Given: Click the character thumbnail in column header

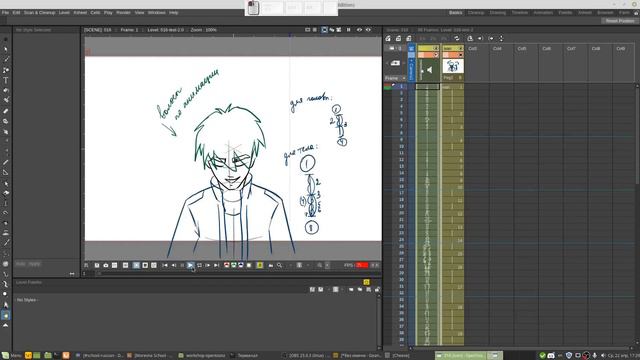Looking at the screenshot, I should [x=453, y=67].
